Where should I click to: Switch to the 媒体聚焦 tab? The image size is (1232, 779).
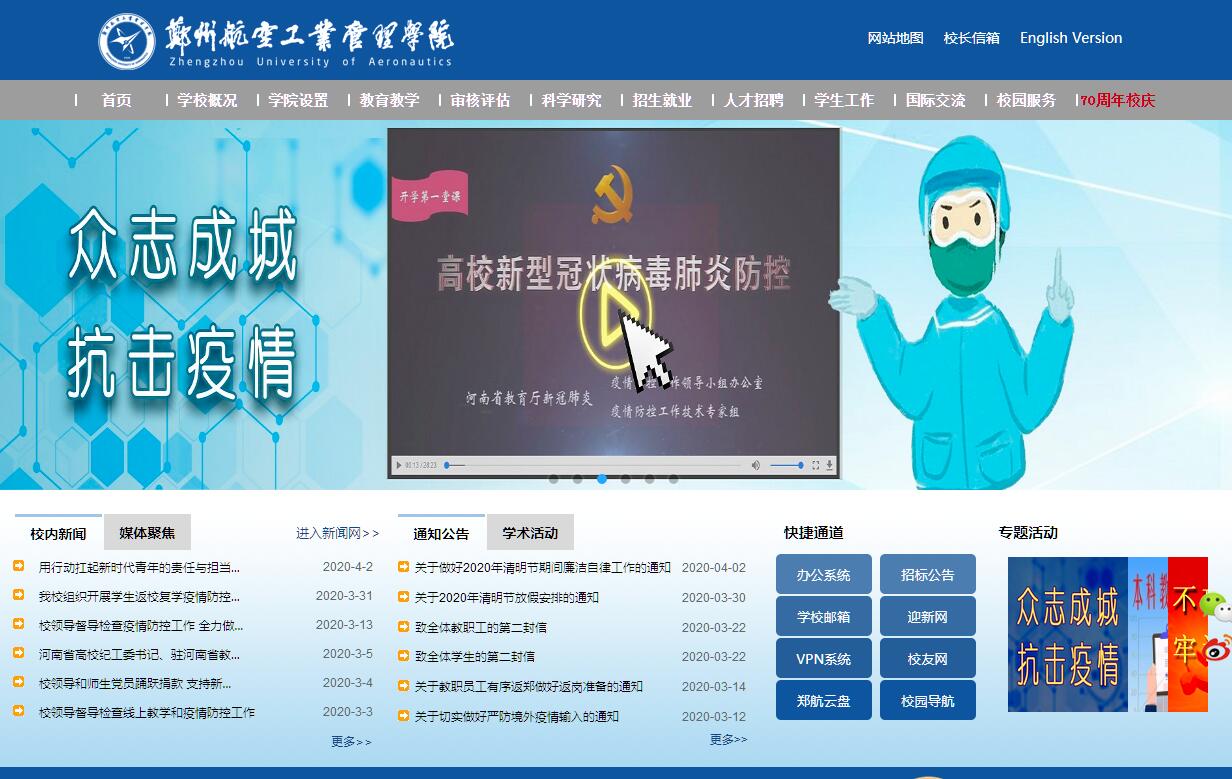(147, 533)
